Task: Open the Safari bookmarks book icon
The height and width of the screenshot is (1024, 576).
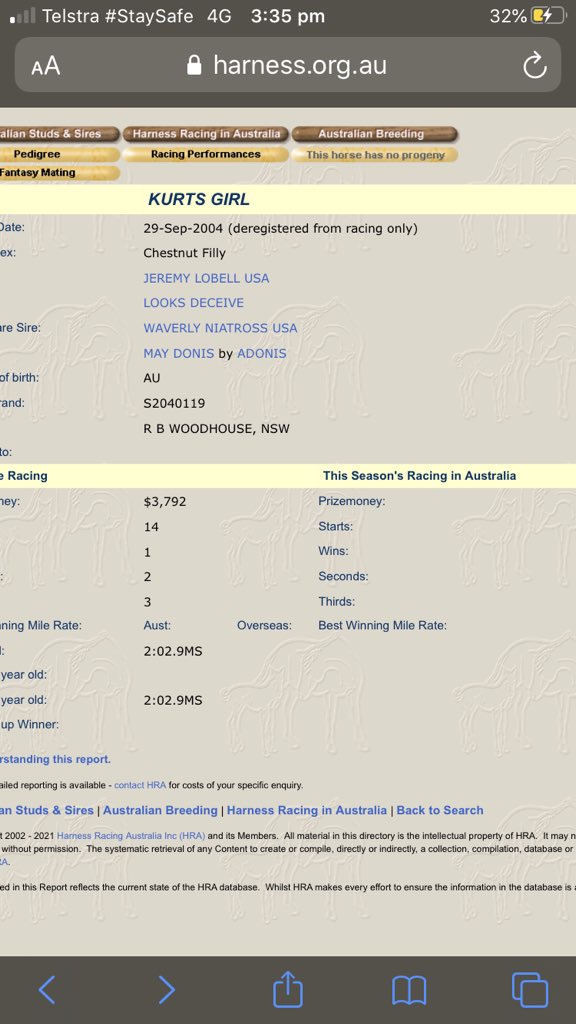Action: click(409, 990)
